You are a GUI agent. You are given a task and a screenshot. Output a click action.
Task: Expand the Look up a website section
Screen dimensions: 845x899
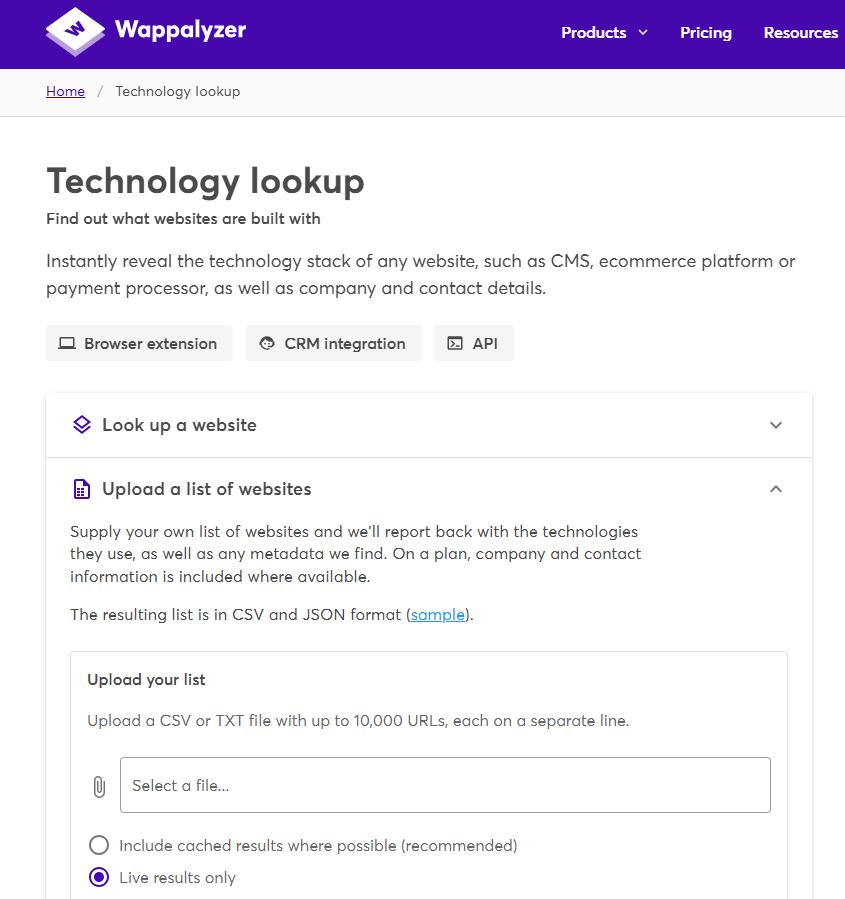[x=776, y=425]
